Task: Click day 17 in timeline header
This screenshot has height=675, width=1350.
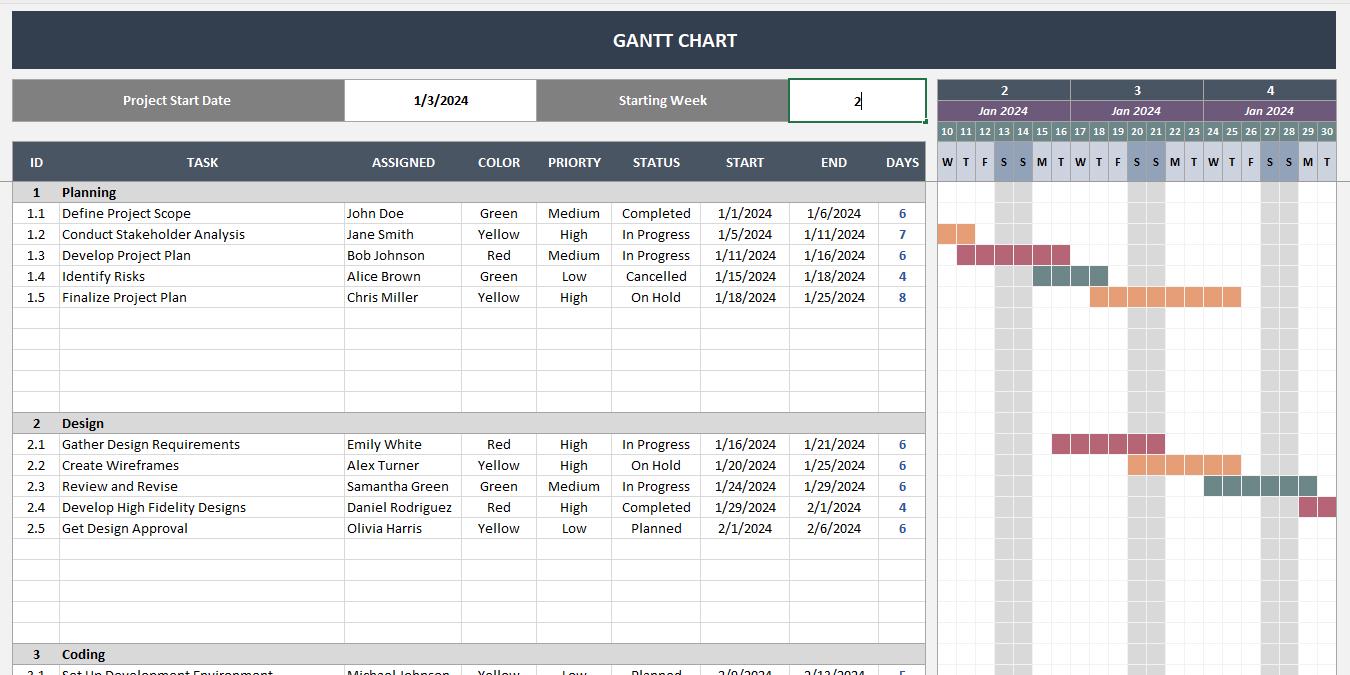Action: [1080, 131]
